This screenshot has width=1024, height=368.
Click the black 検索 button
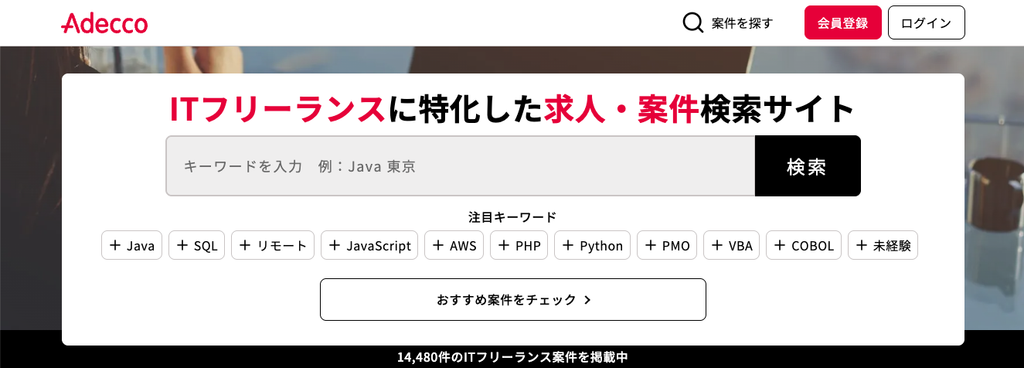tap(807, 166)
